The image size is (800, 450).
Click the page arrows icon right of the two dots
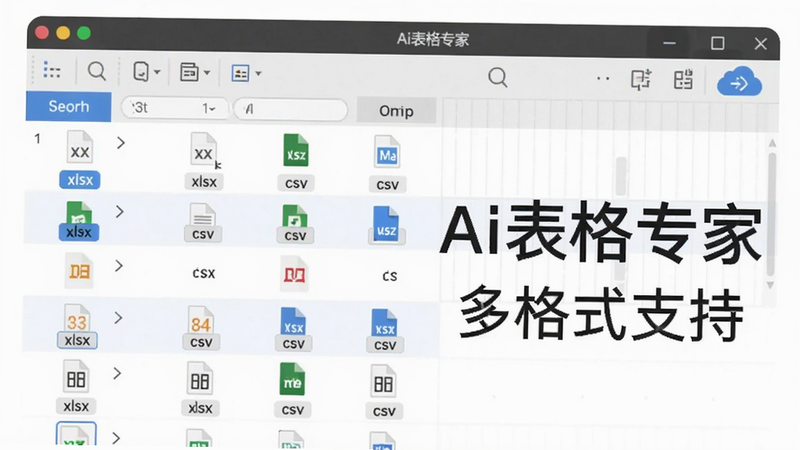(641, 80)
